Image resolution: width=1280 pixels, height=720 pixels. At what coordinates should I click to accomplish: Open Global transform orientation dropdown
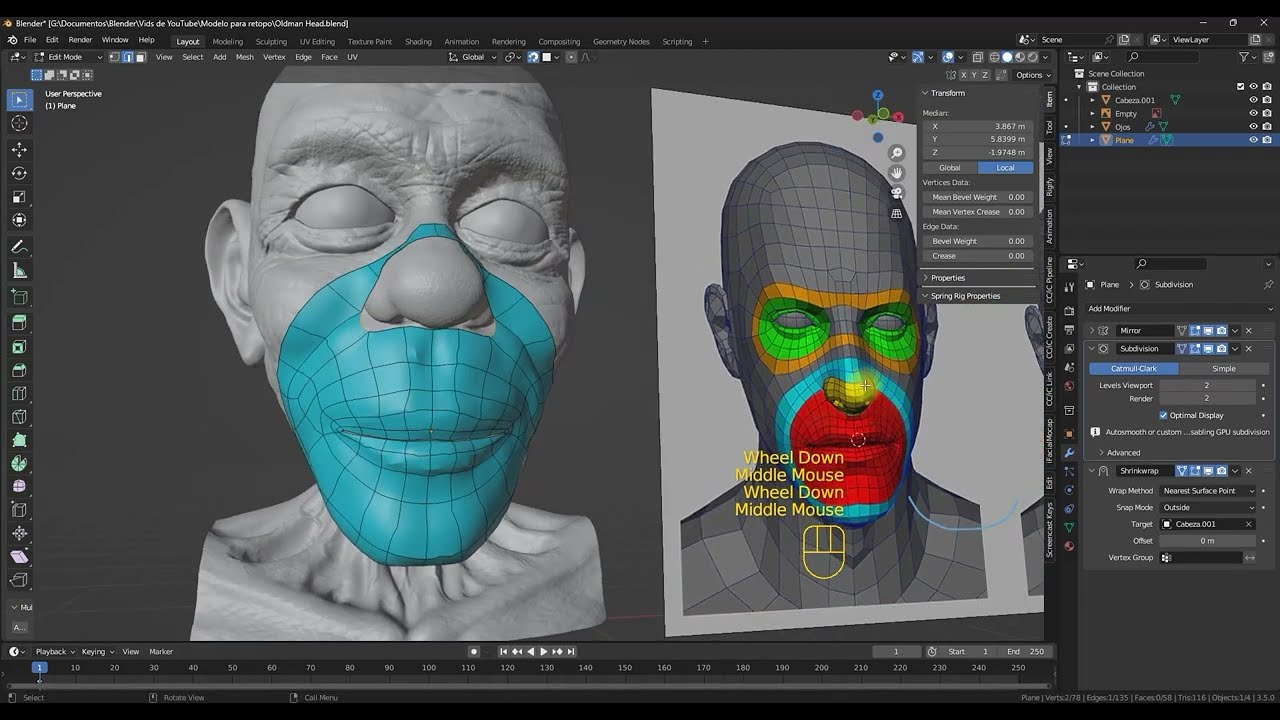click(473, 57)
